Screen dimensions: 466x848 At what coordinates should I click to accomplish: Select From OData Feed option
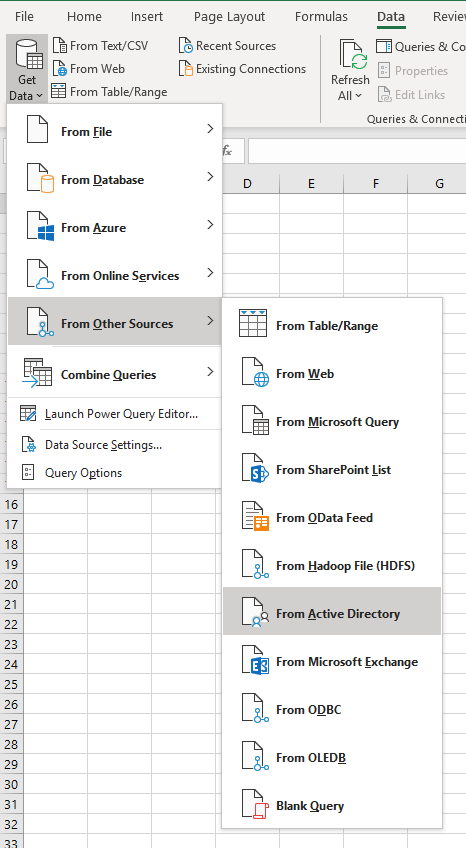click(332, 516)
